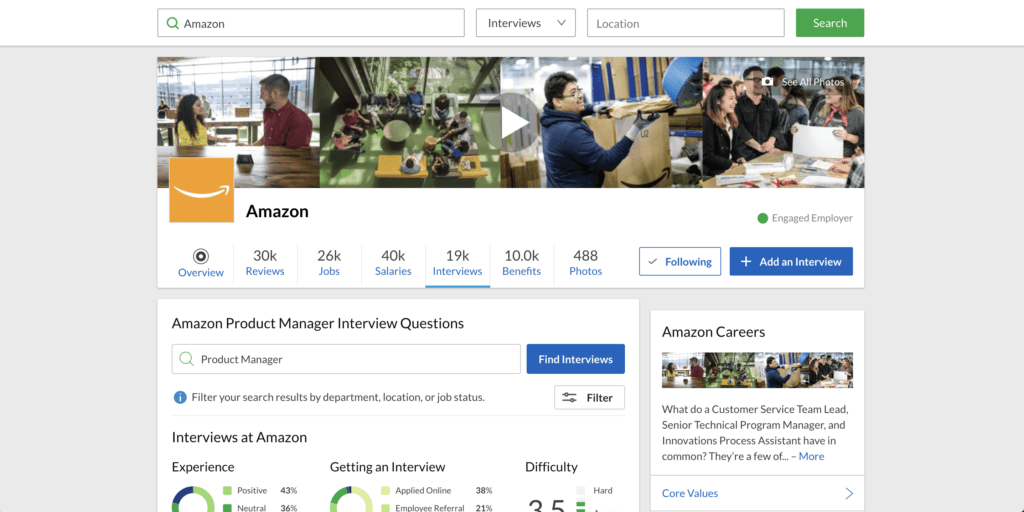Open the 40k Salaries tab

pyautogui.click(x=393, y=263)
